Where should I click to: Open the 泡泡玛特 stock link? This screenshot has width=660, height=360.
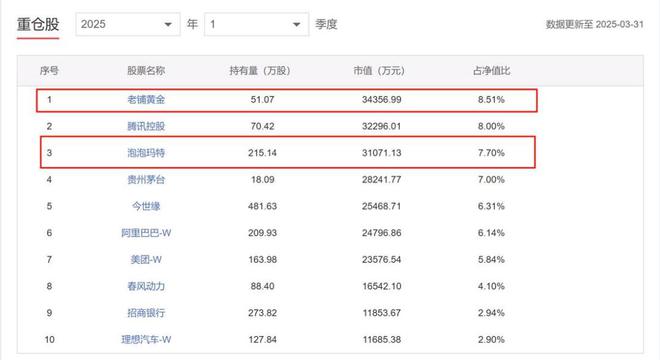146,153
